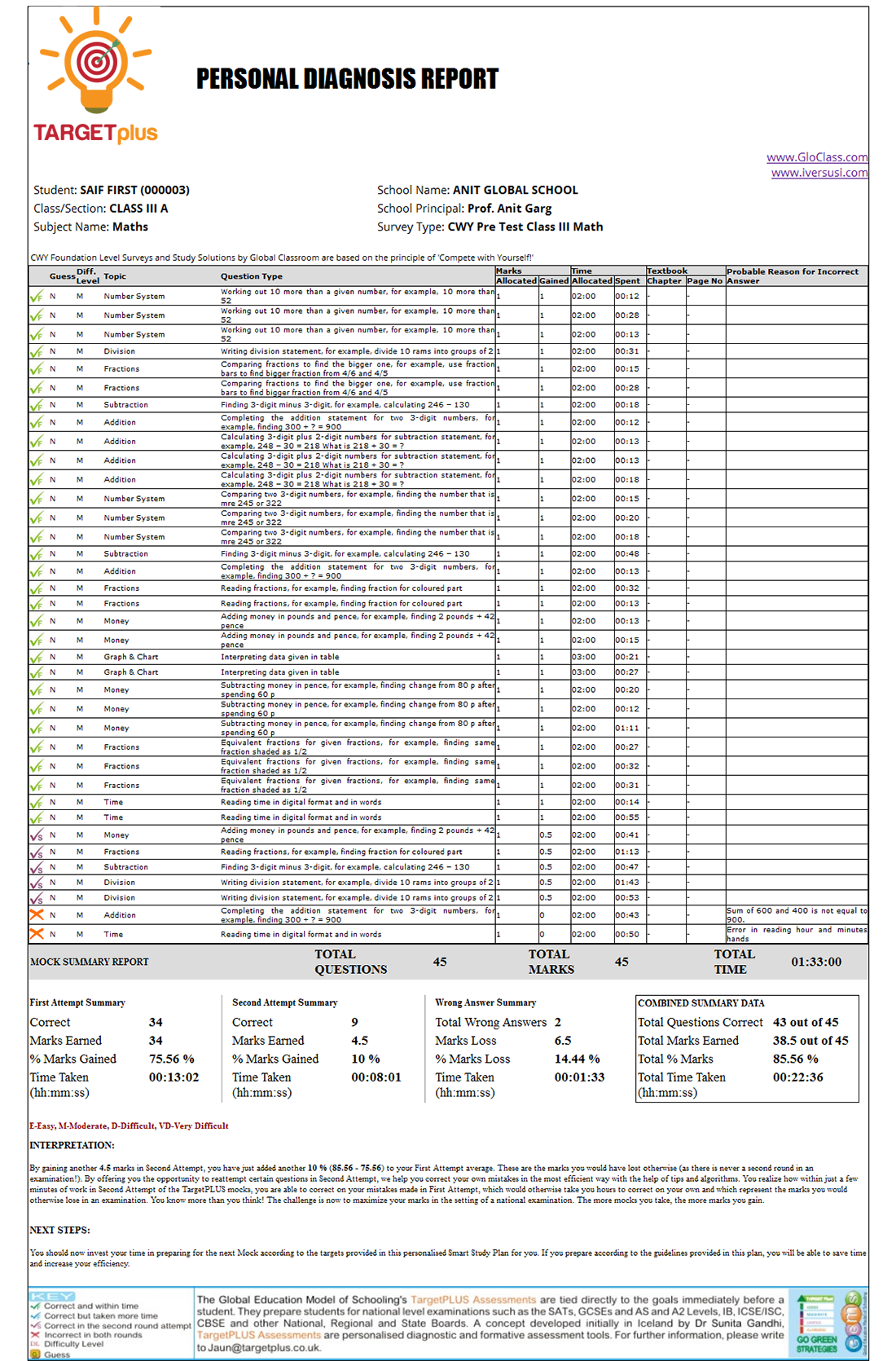Select the value '43 out of 45'
Image resolution: width=896 pixels, height=1361 pixels.
806,1022
